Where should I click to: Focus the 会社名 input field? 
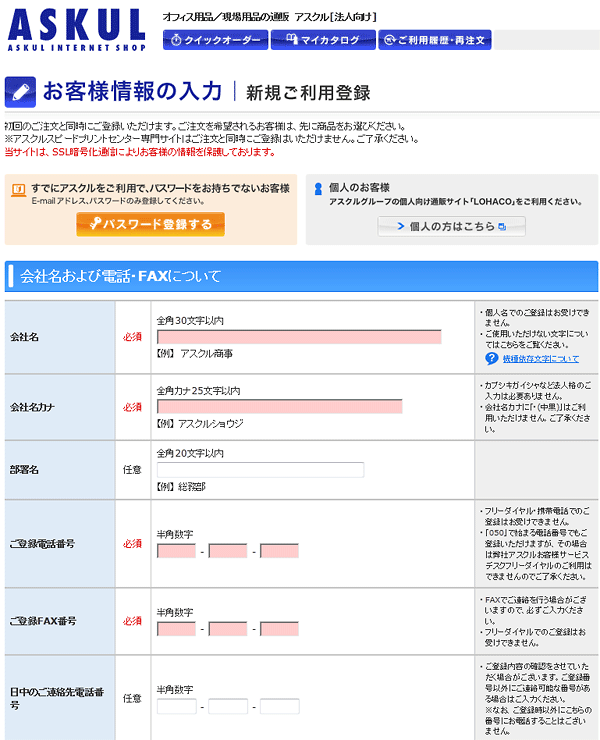(x=299, y=337)
